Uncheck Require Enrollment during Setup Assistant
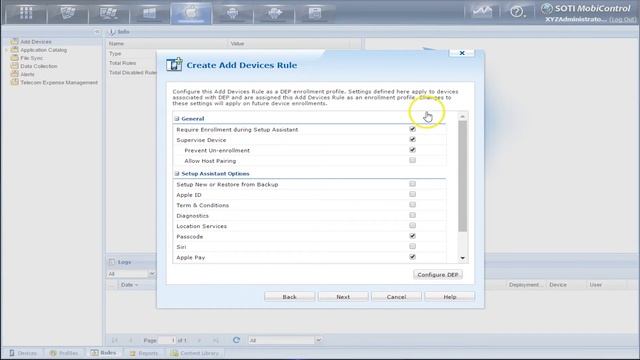 413,129
